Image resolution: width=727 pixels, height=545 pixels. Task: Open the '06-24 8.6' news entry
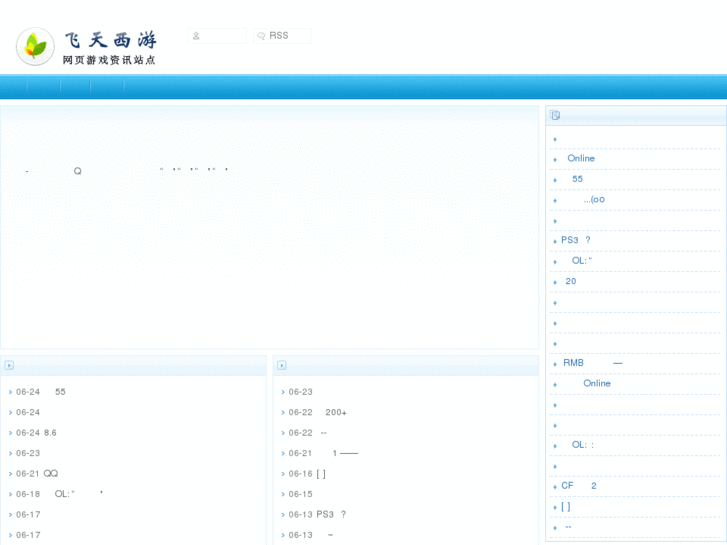(x=36, y=433)
